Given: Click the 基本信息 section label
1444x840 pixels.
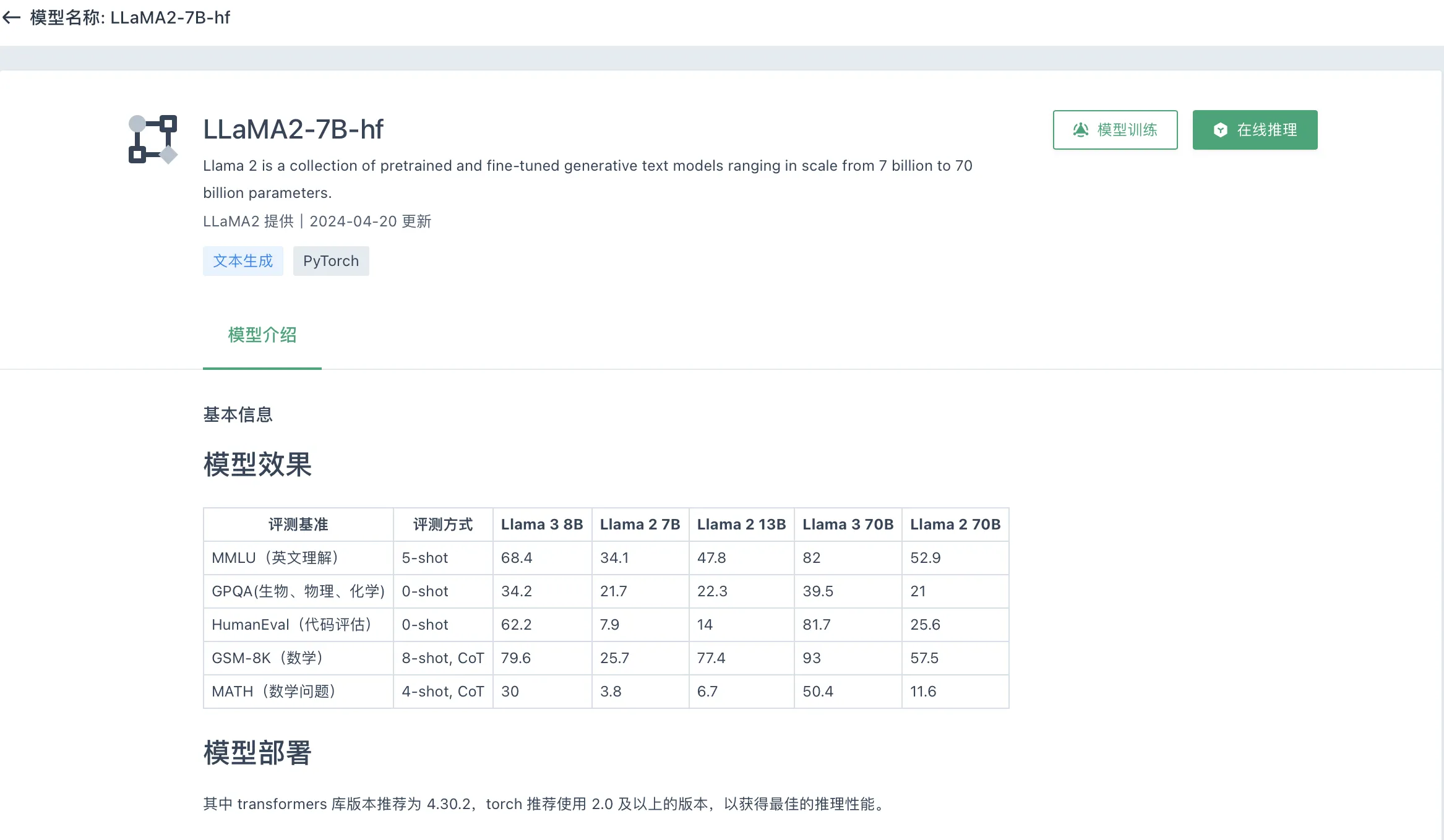Looking at the screenshot, I should (238, 414).
